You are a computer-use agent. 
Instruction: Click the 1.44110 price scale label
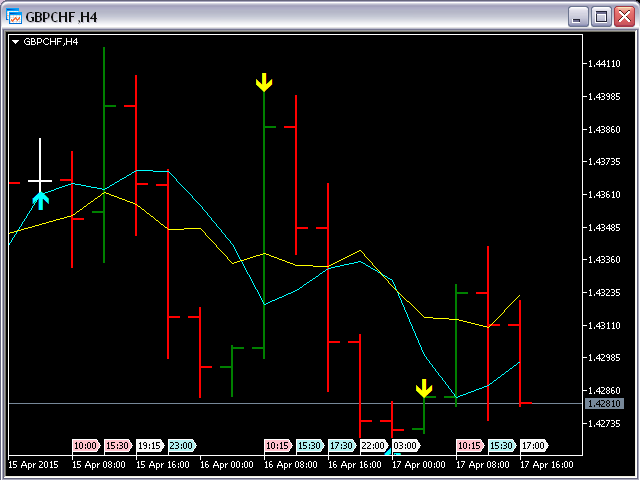pos(604,64)
